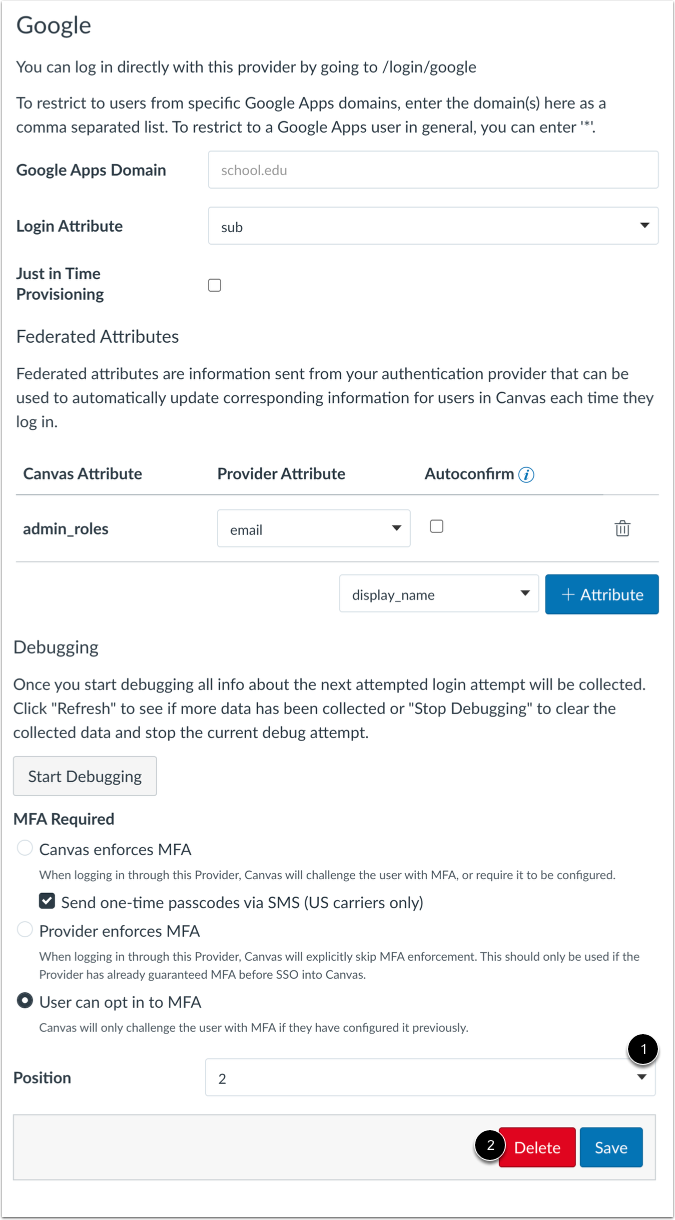Change the Position dropdown value
This screenshot has width=675, height=1220.
point(430,1077)
